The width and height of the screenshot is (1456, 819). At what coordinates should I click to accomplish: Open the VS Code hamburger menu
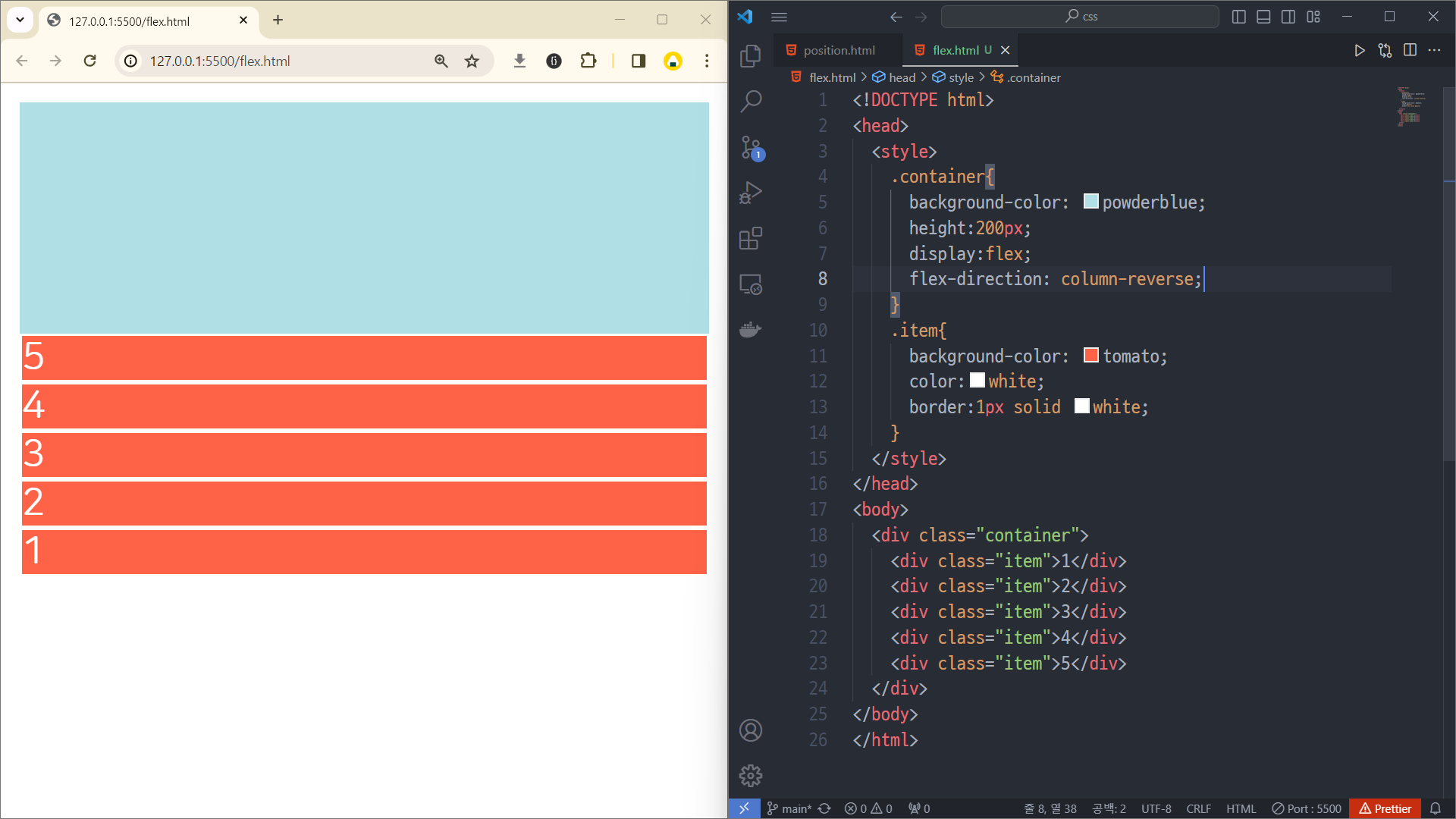pos(779,17)
